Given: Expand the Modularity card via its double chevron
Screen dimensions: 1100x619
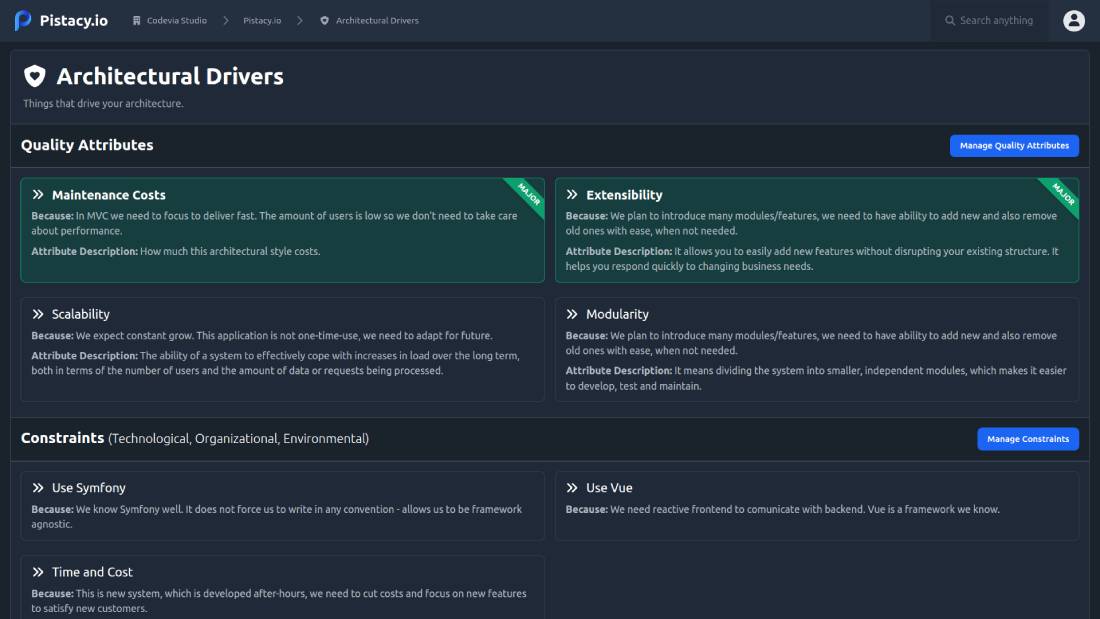Looking at the screenshot, I should (x=572, y=313).
